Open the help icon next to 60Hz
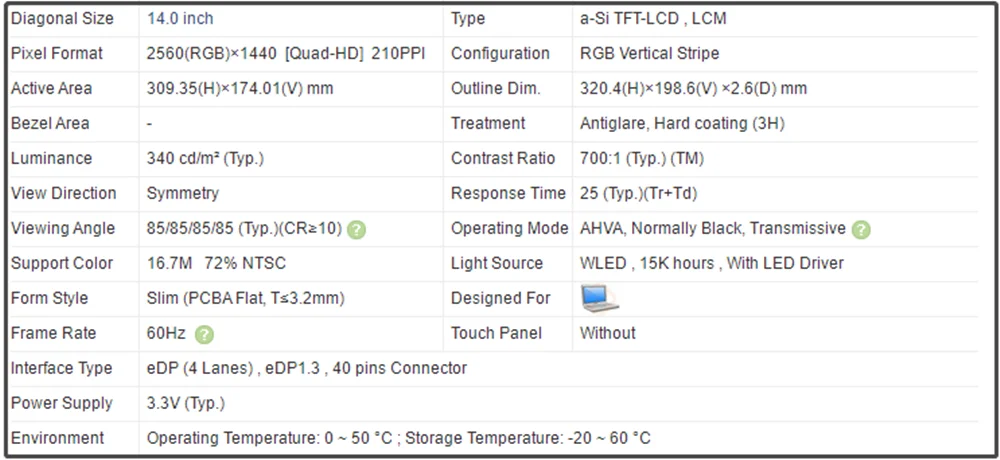Image resolution: width=1000 pixels, height=460 pixels. coord(204,334)
